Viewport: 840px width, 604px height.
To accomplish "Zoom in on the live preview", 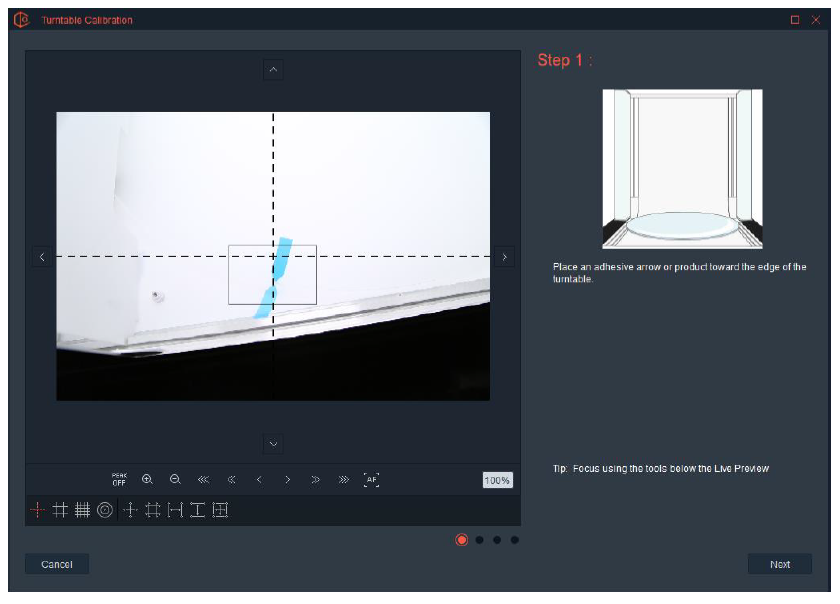I will [147, 479].
